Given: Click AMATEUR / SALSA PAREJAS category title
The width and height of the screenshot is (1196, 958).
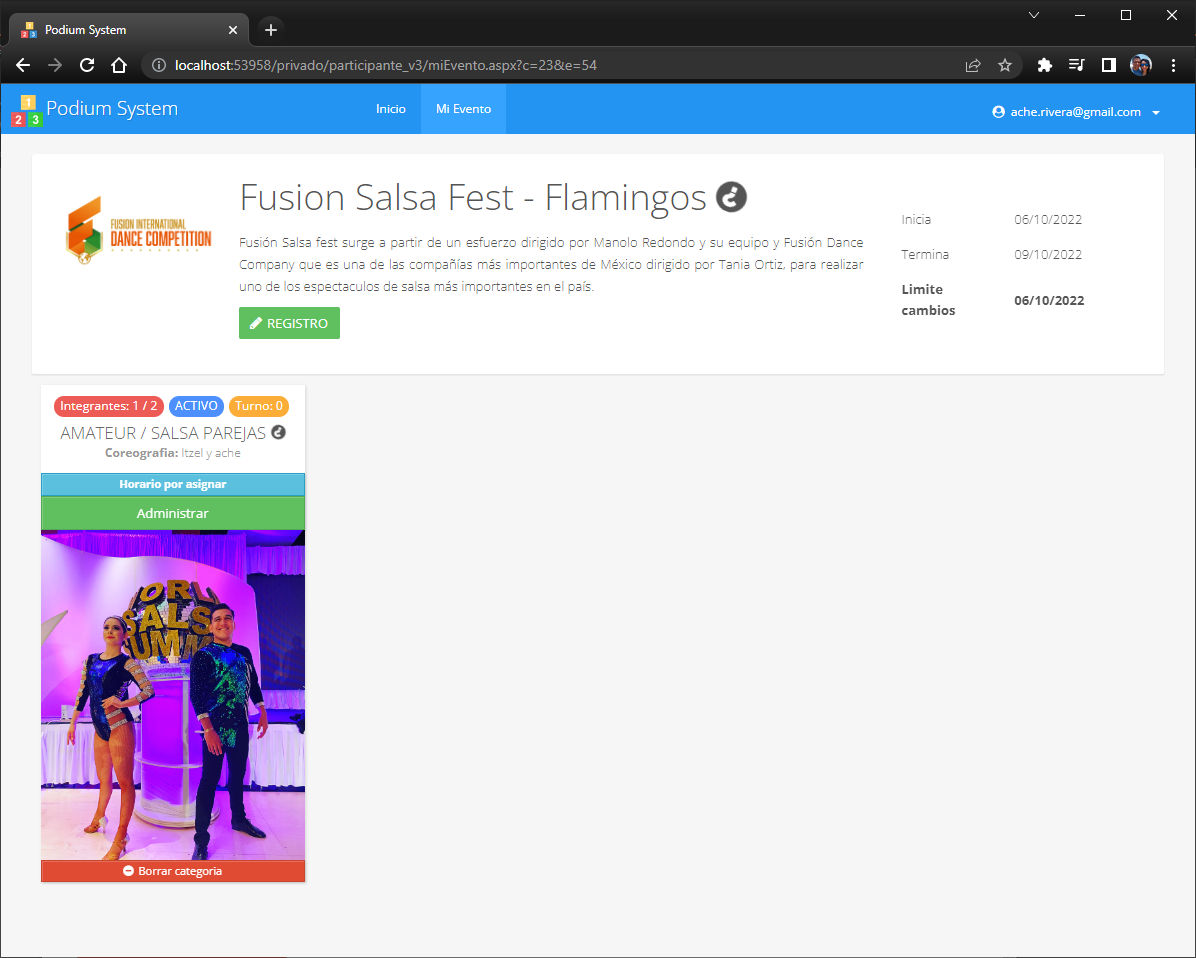Looking at the screenshot, I should 163,433.
